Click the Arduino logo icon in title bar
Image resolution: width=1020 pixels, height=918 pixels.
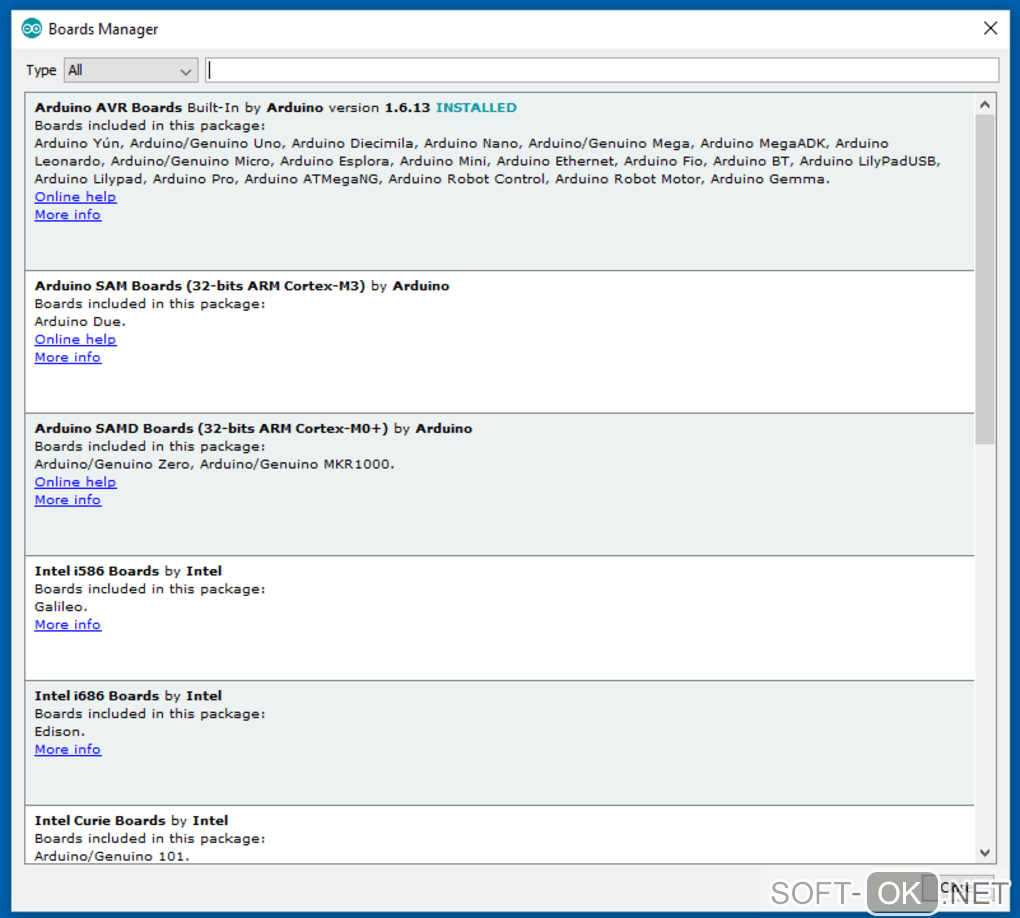click(x=31, y=29)
